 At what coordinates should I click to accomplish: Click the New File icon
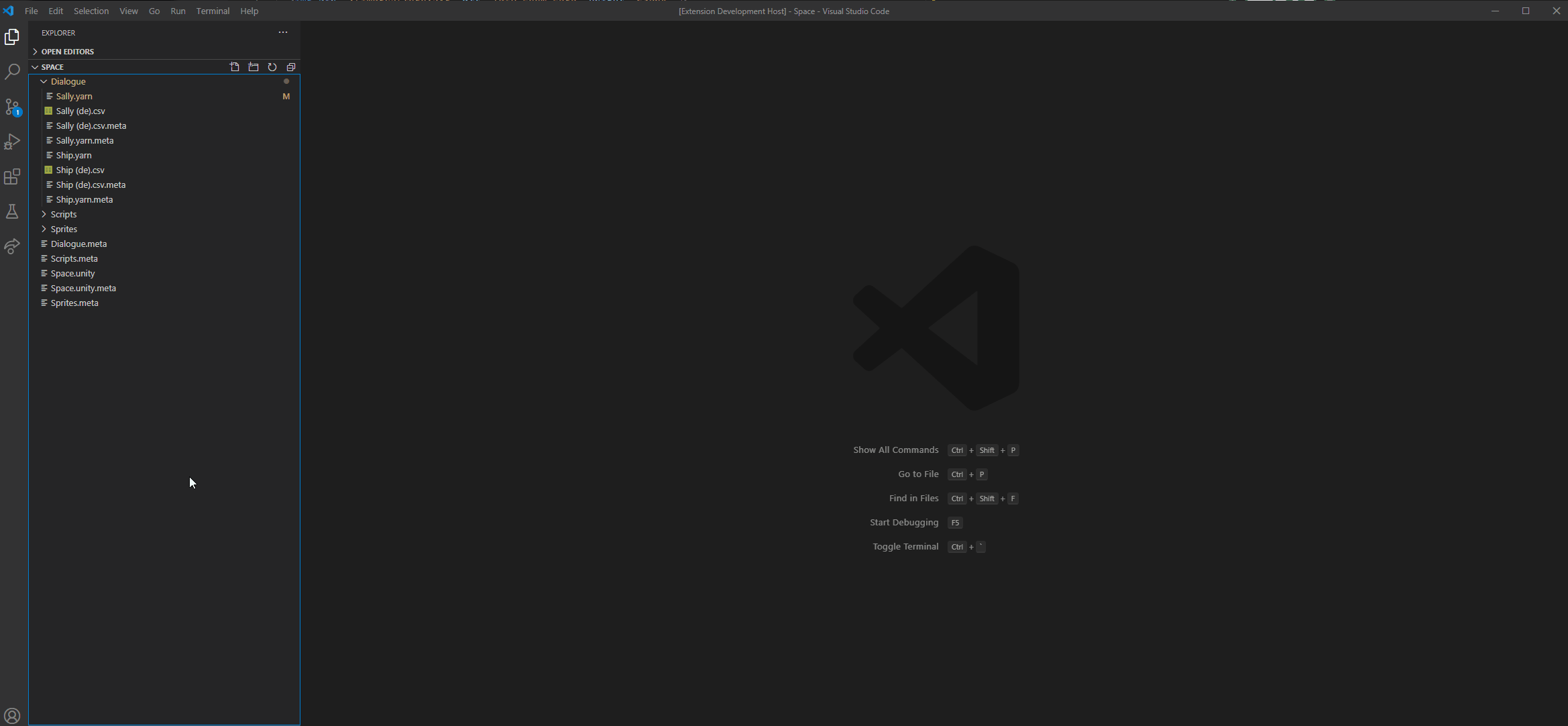point(235,67)
